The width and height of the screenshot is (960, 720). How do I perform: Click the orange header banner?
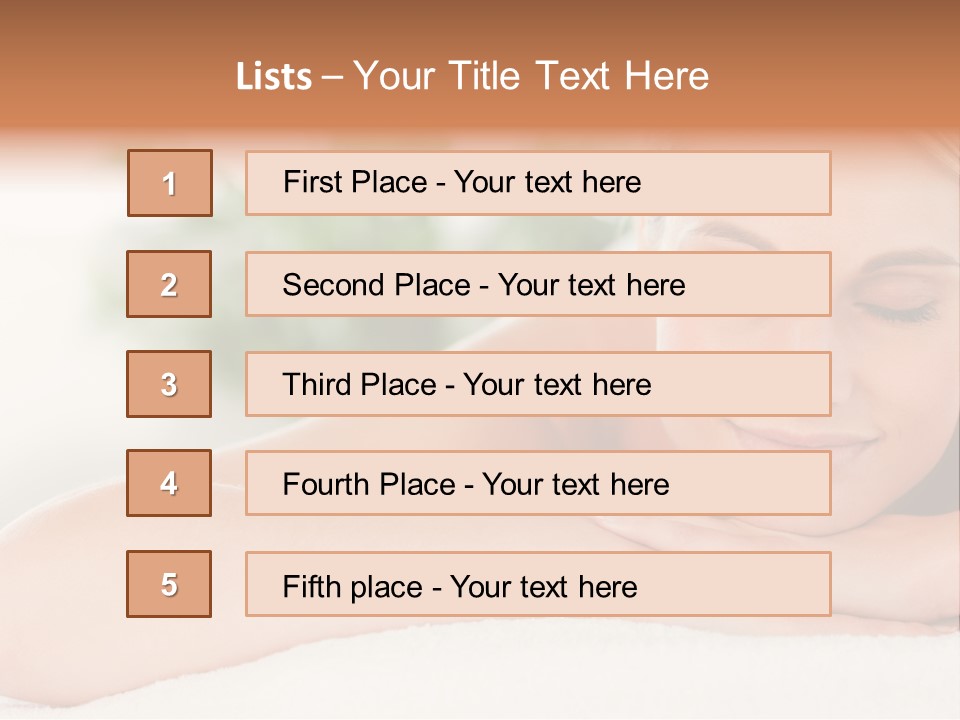pos(480,64)
